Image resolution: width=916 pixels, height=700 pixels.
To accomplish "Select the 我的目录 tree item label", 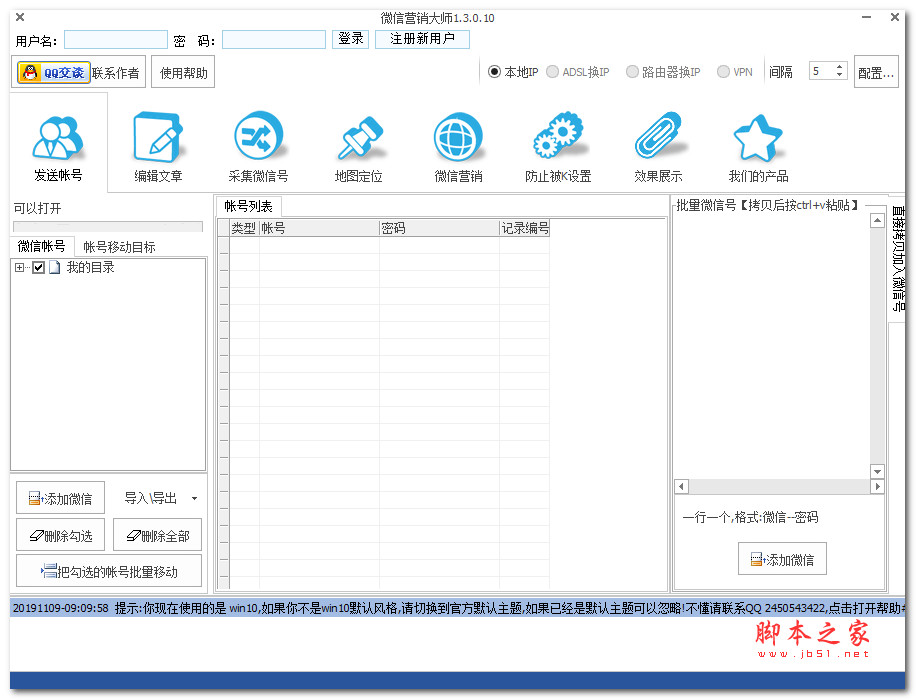I will 91,268.
